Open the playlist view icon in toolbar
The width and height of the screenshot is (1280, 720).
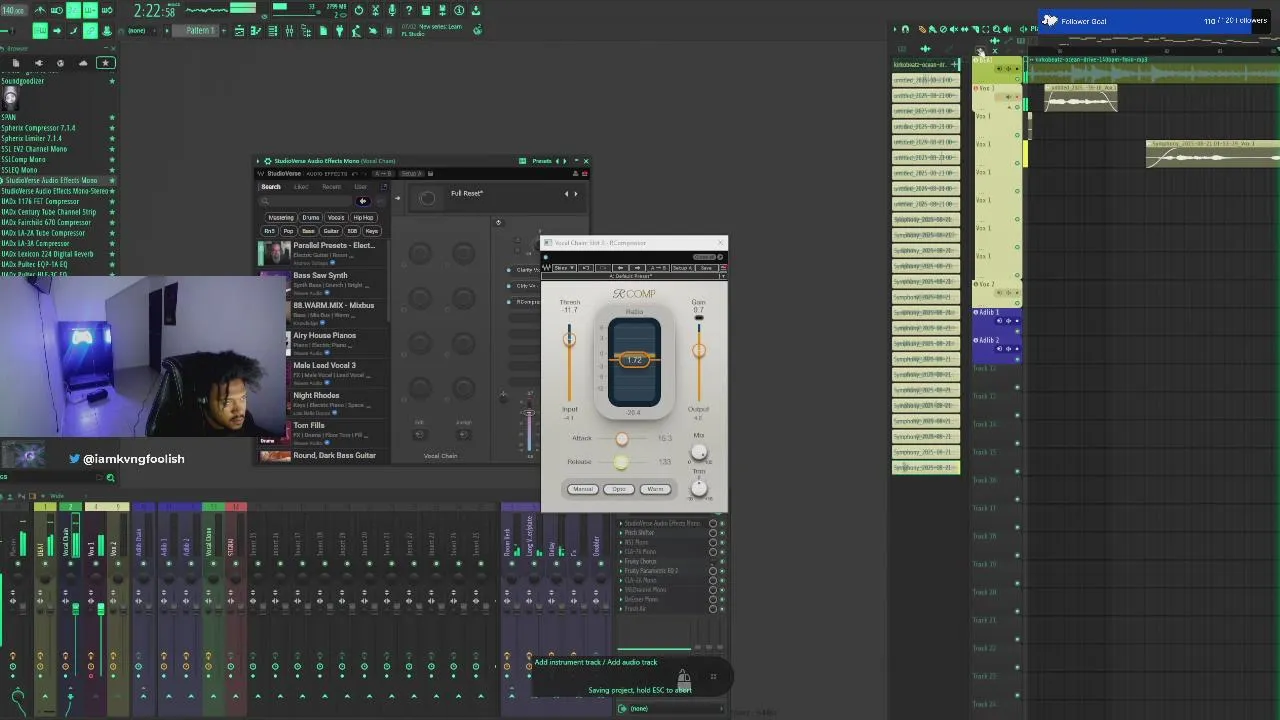[239, 31]
